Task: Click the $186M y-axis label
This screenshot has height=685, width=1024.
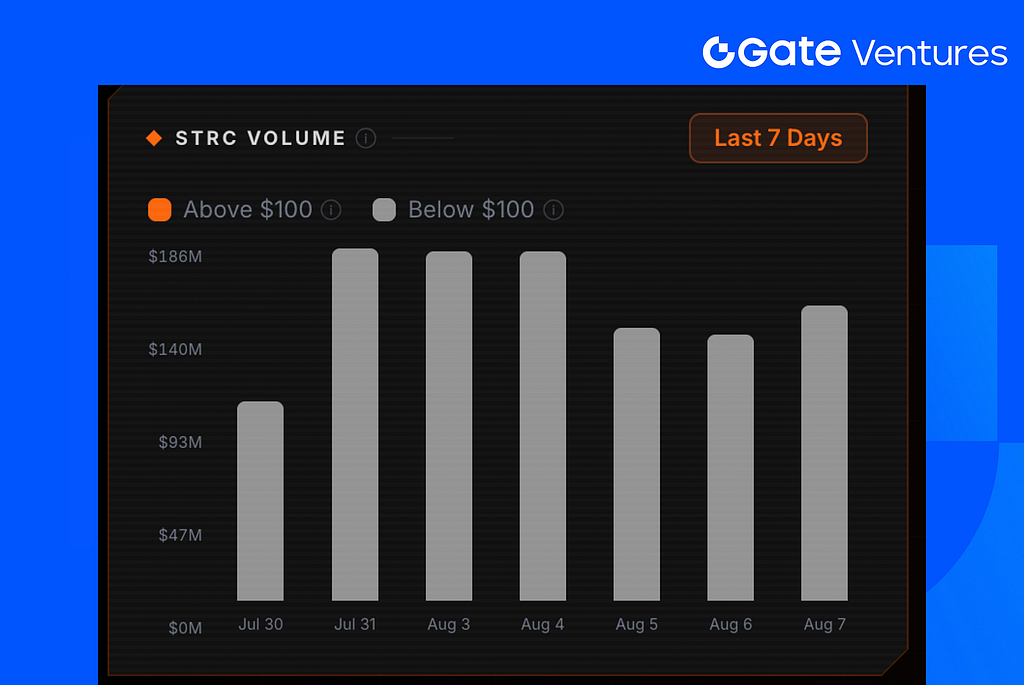Action: click(x=175, y=257)
